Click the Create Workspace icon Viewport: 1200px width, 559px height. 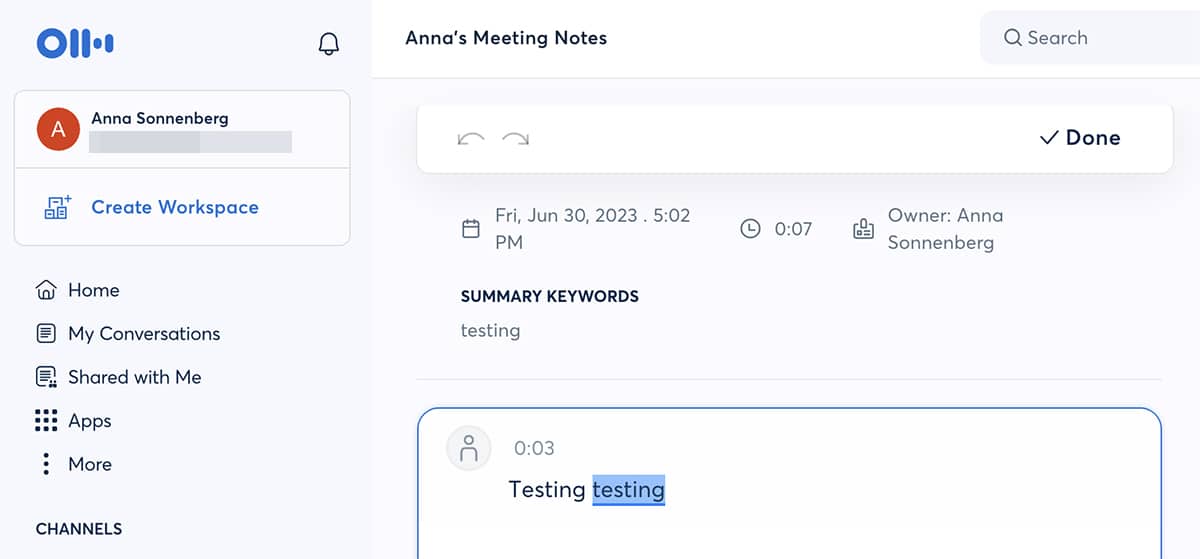(57, 207)
